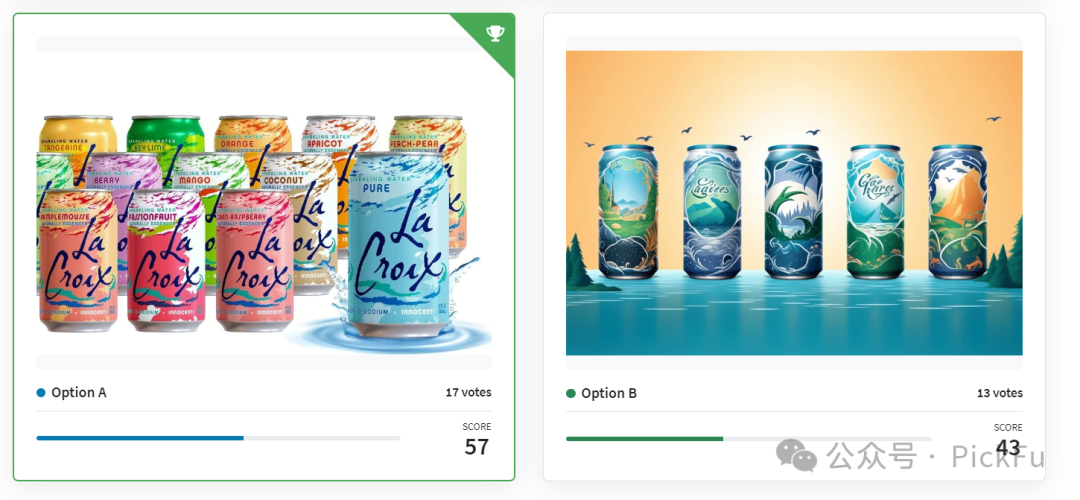Screen dimensions: 1080x500
Task: Select the Option B label
Action: 609,393
